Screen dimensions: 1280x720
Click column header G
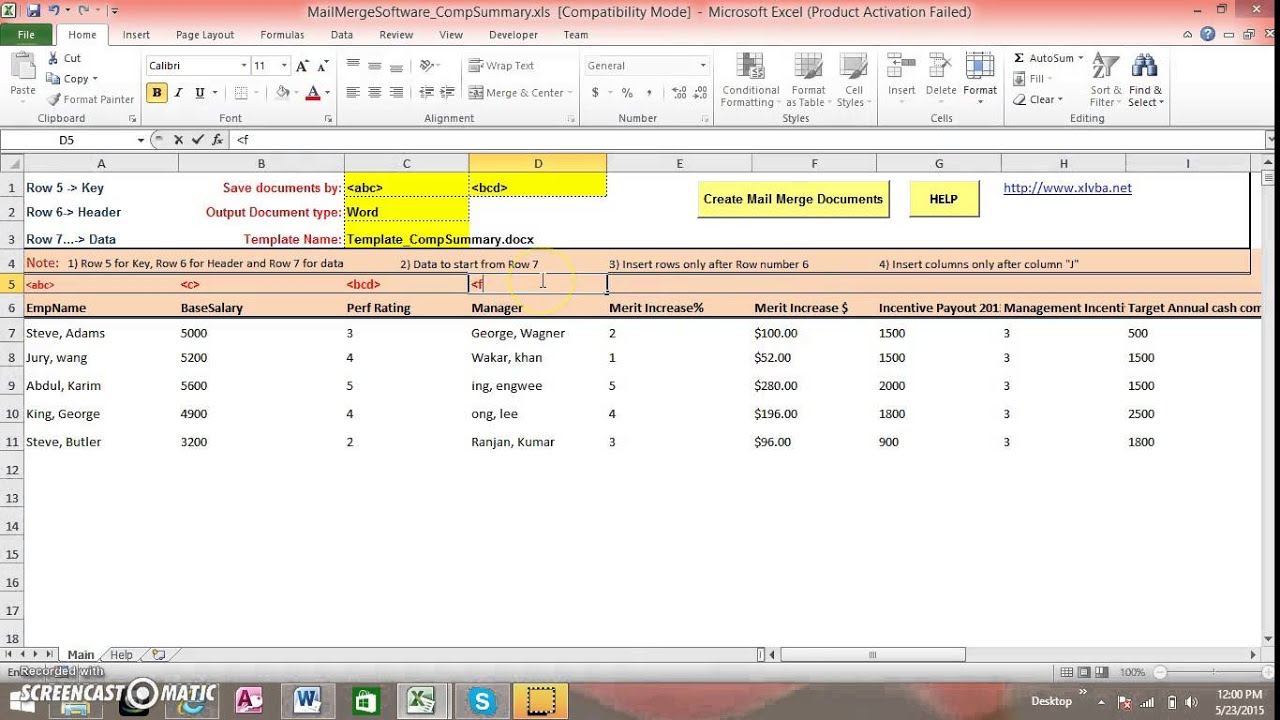click(939, 163)
